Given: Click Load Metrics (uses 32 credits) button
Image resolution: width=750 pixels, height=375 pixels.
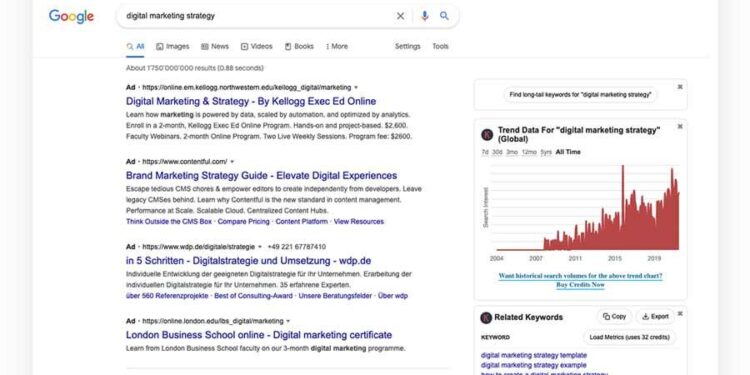Looking at the screenshot, I should click(x=629, y=337).
